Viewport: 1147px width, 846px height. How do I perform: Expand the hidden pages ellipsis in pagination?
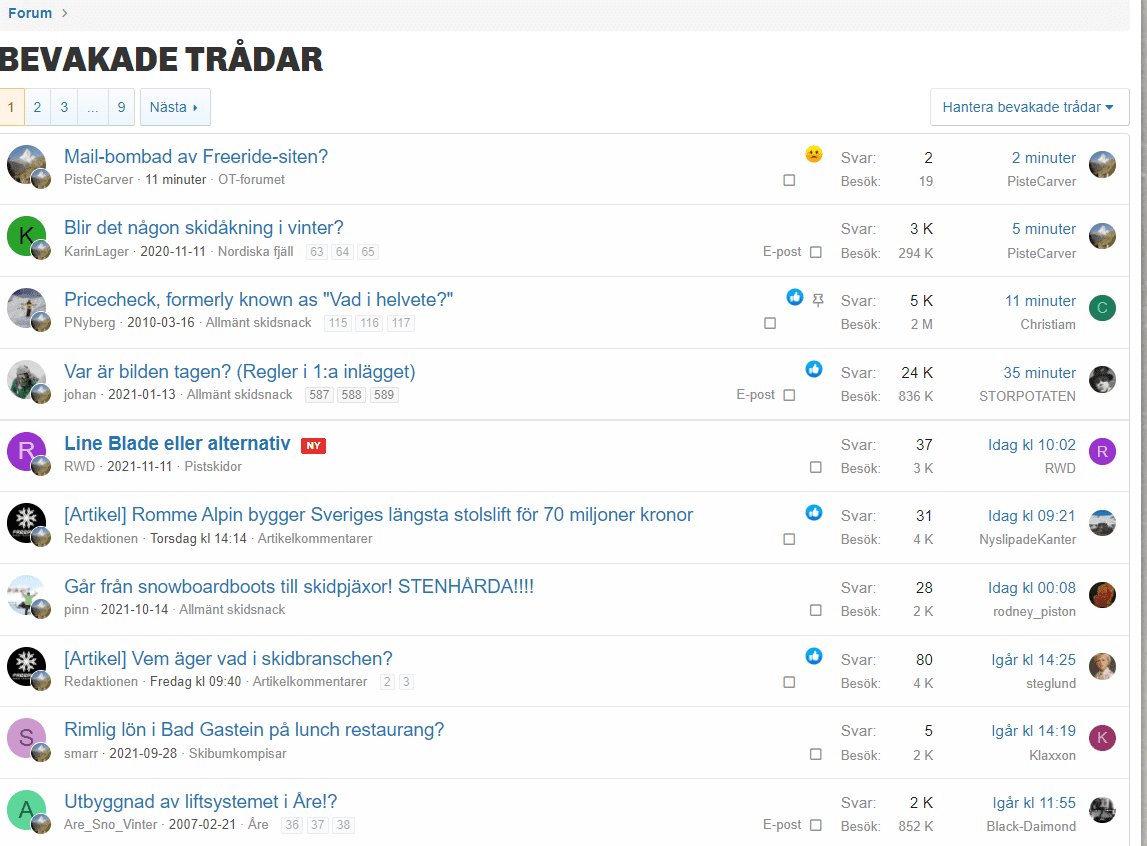click(x=93, y=107)
